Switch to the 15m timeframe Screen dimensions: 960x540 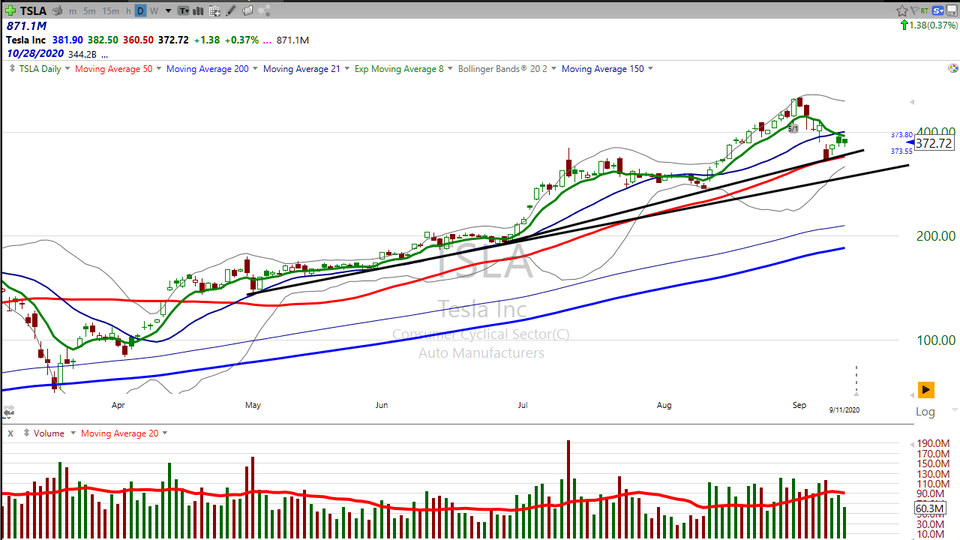click(x=111, y=11)
